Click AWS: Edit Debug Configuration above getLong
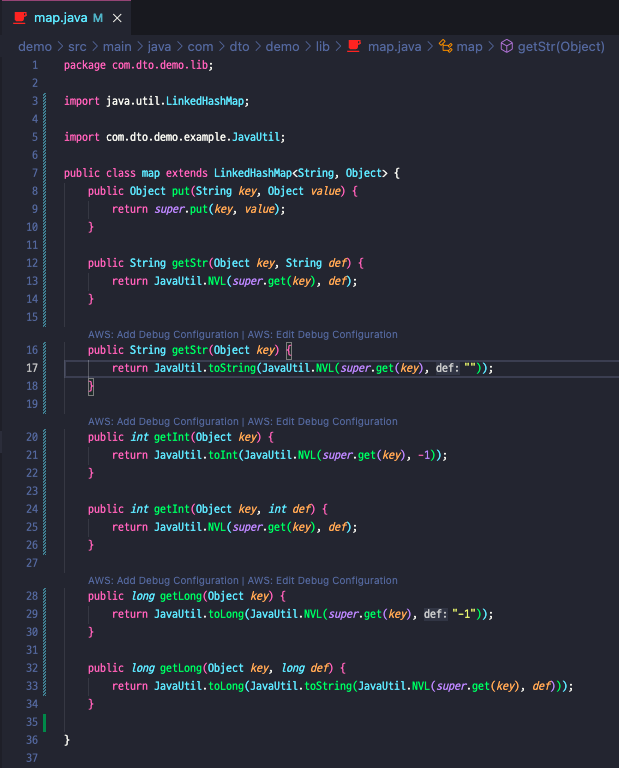This screenshot has height=768, width=619. 322,580
